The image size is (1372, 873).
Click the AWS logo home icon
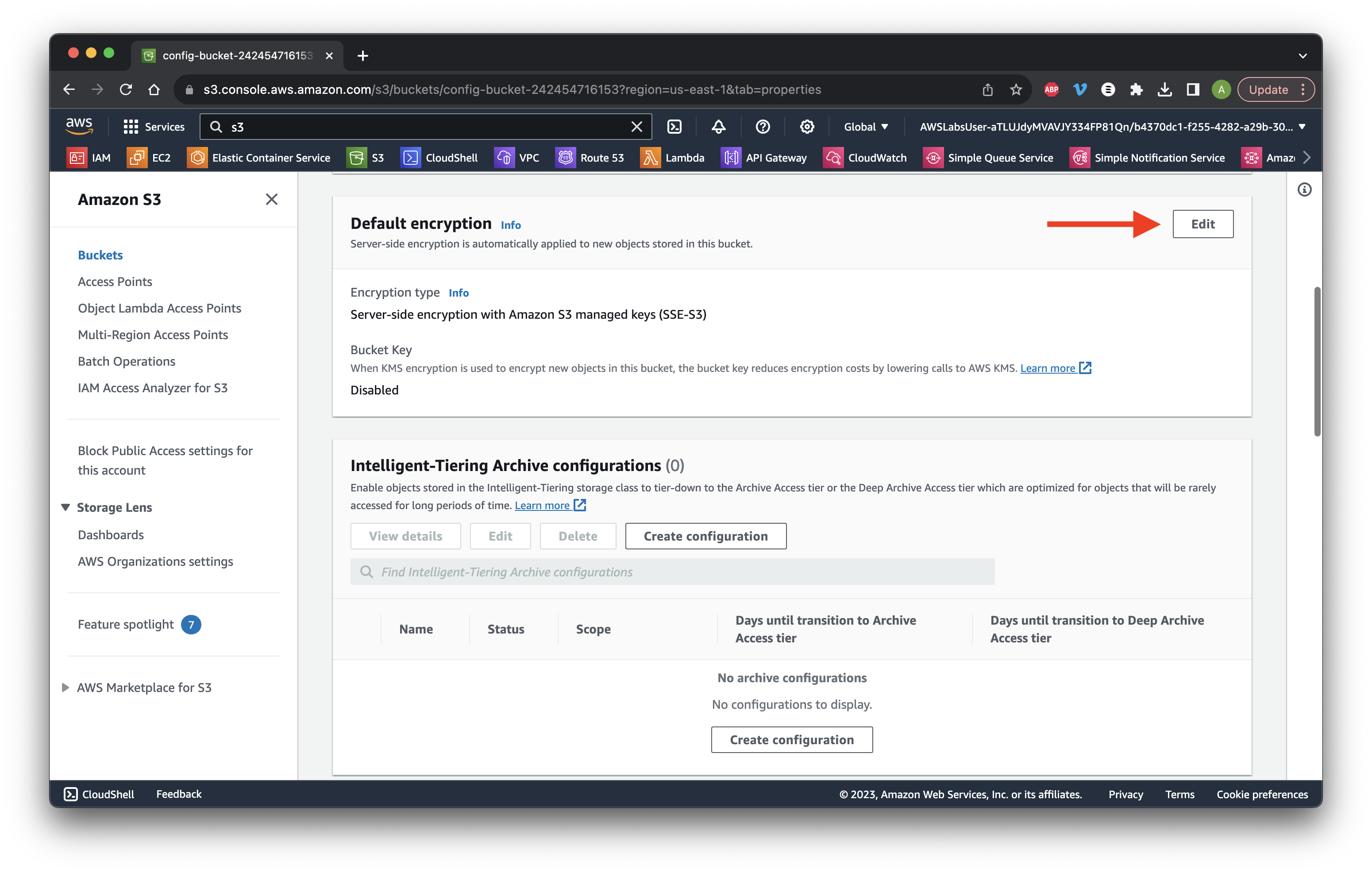[x=79, y=127]
